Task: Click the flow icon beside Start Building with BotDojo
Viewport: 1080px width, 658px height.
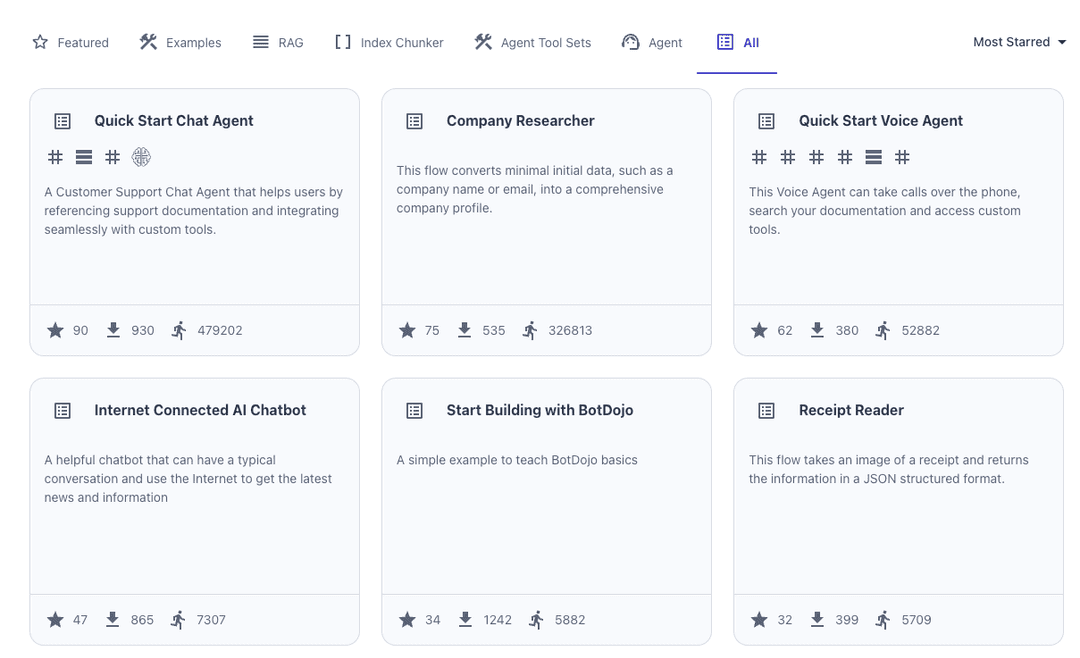Action: (x=415, y=410)
